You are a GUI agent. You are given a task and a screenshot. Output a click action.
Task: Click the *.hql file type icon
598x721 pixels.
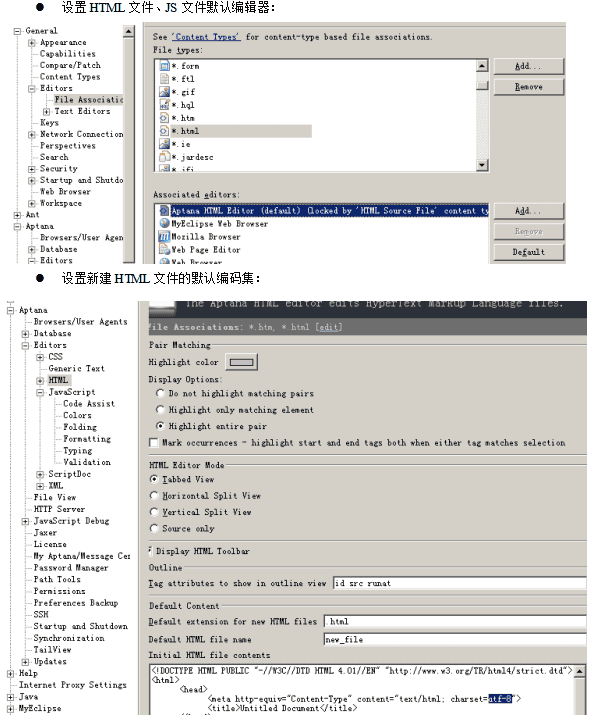[x=164, y=105]
